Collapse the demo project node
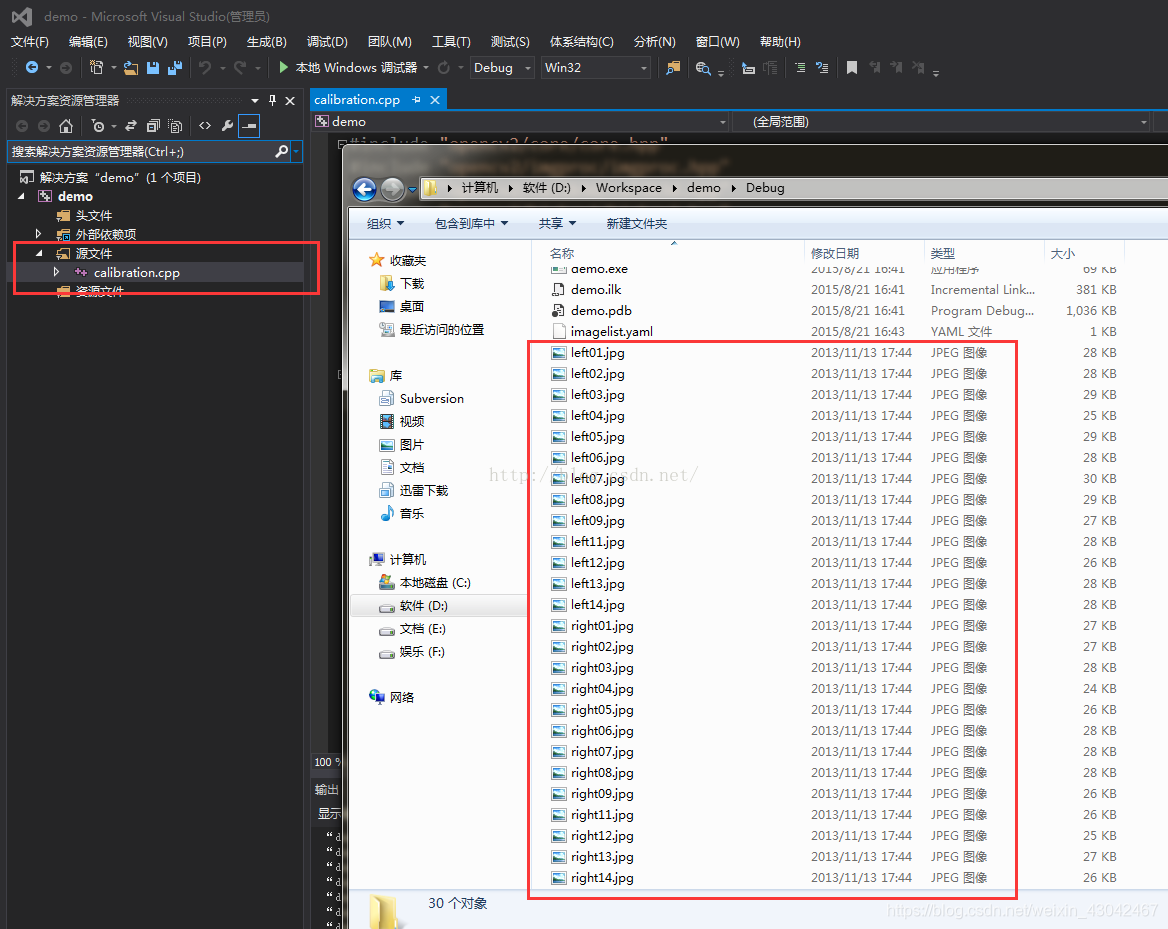1168x929 pixels. pos(21,197)
